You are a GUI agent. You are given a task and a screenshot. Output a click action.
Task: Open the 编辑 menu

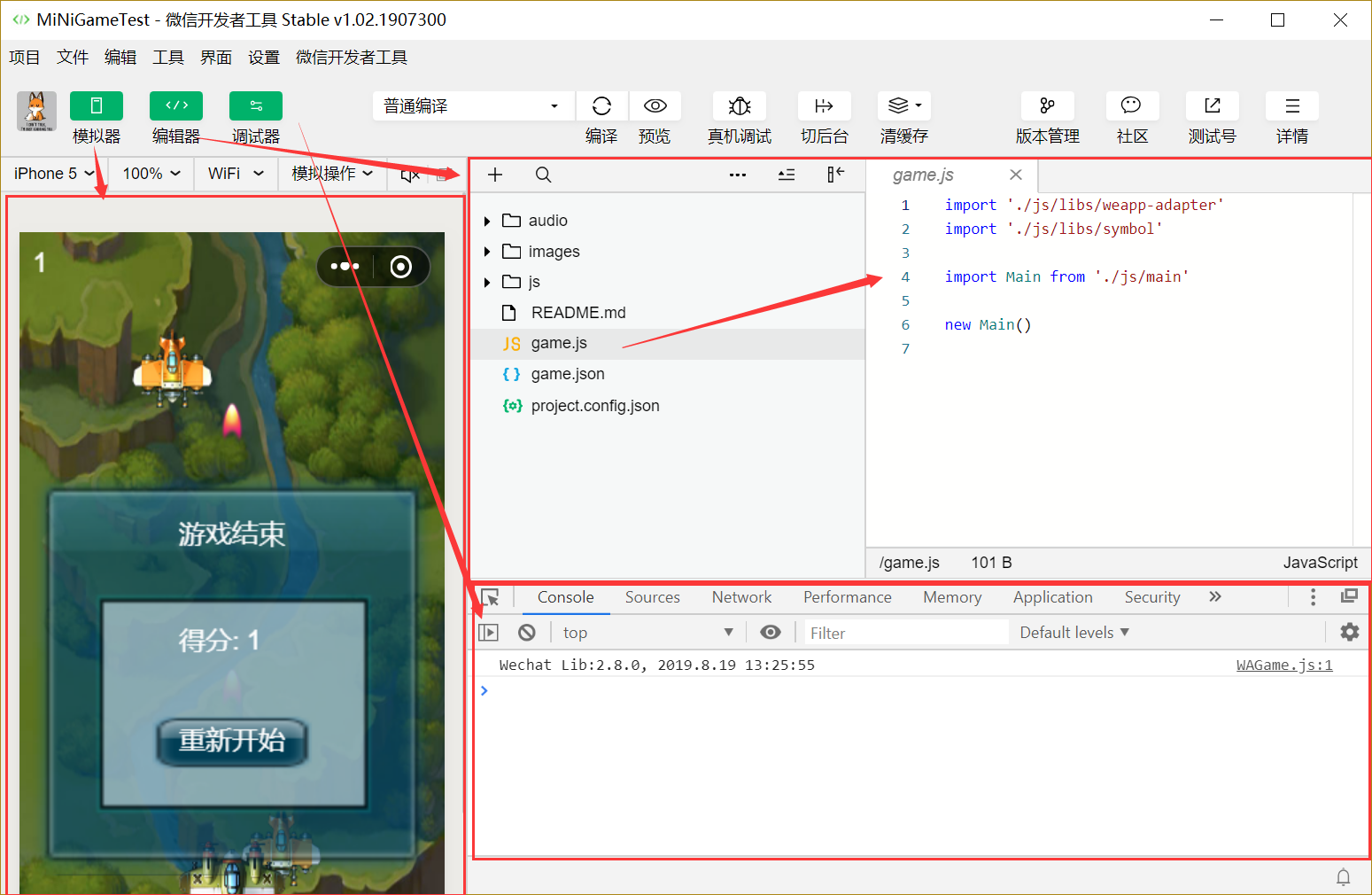120,58
